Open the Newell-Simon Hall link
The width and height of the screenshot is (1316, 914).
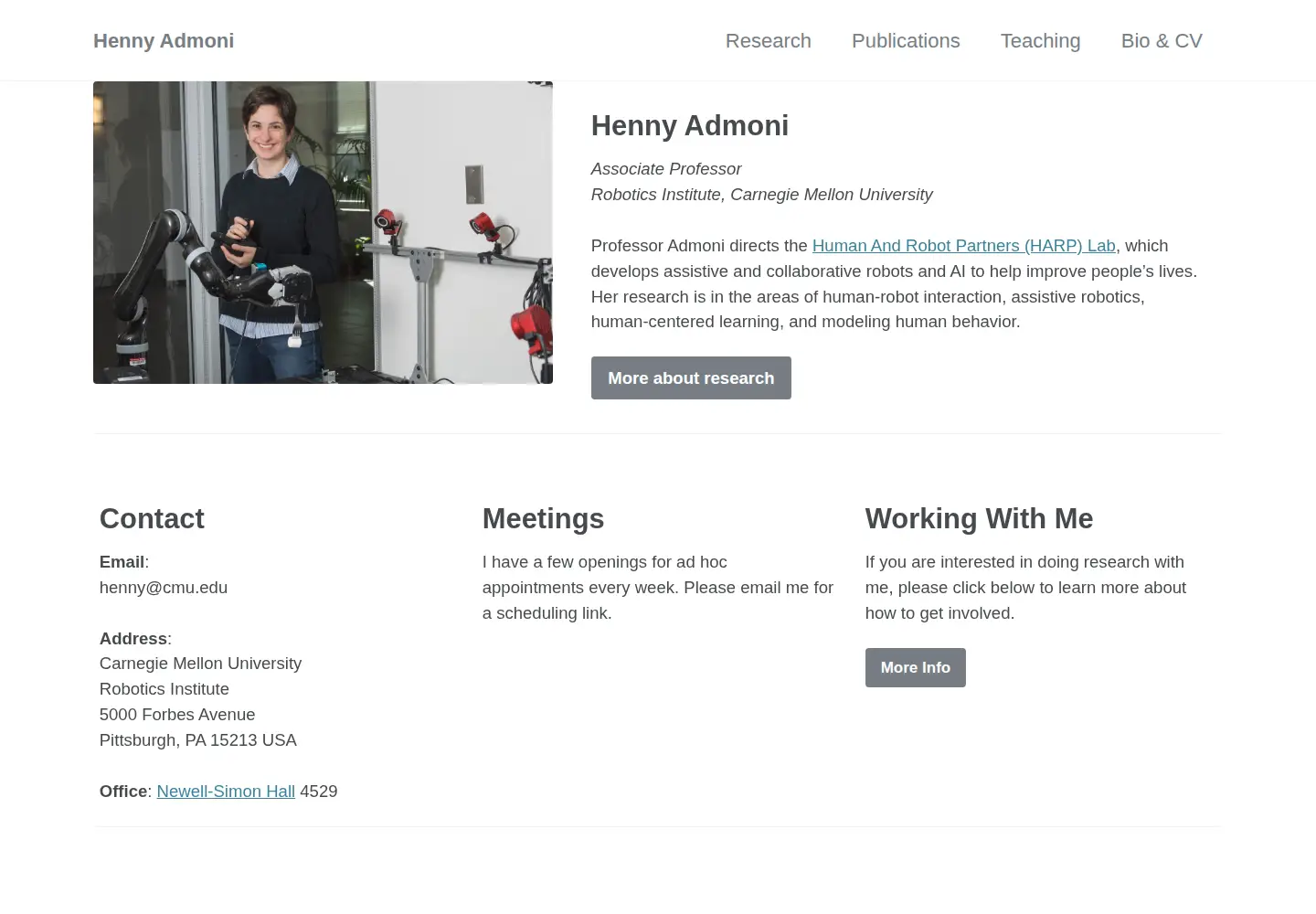[x=226, y=792]
